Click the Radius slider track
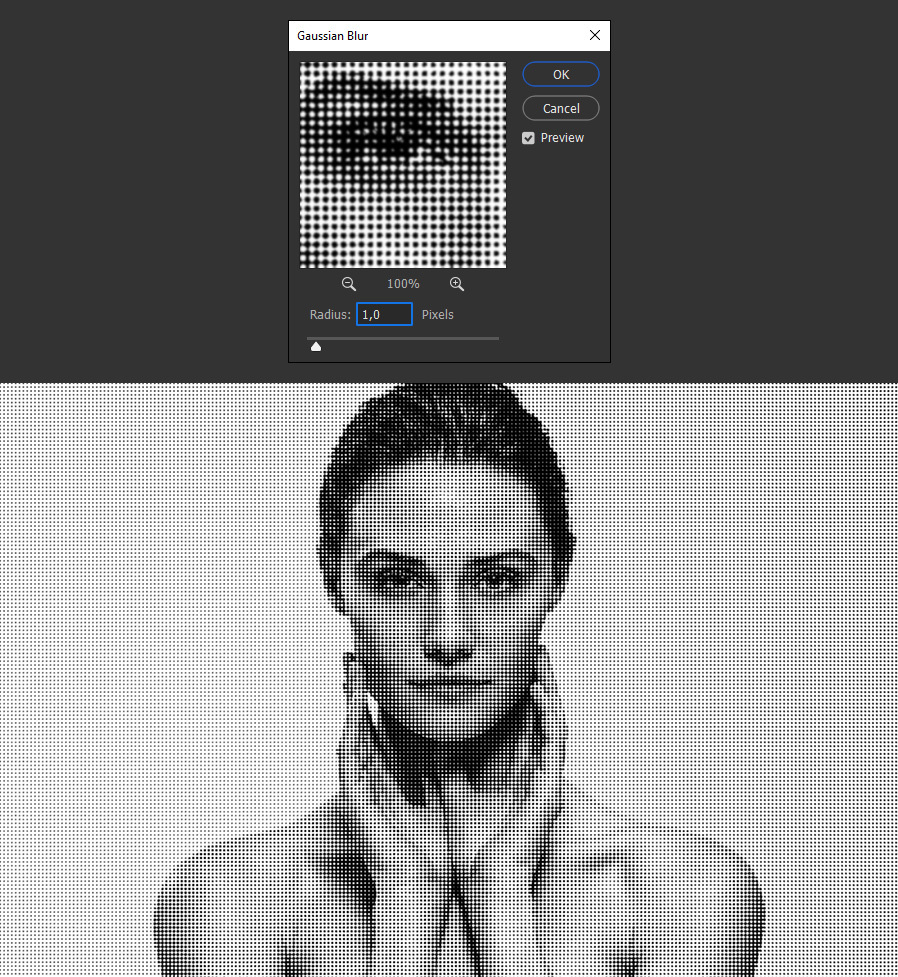Image resolution: width=898 pixels, height=977 pixels. click(x=403, y=338)
